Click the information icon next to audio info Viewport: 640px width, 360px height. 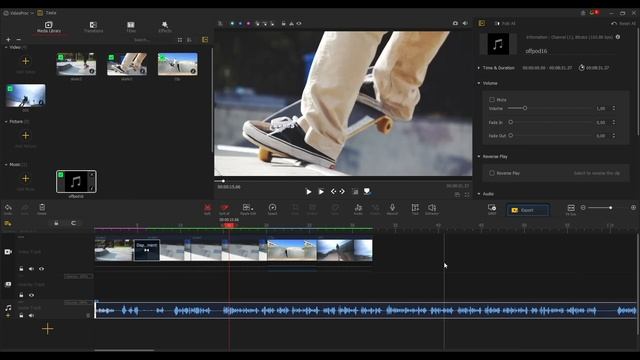coord(618,37)
